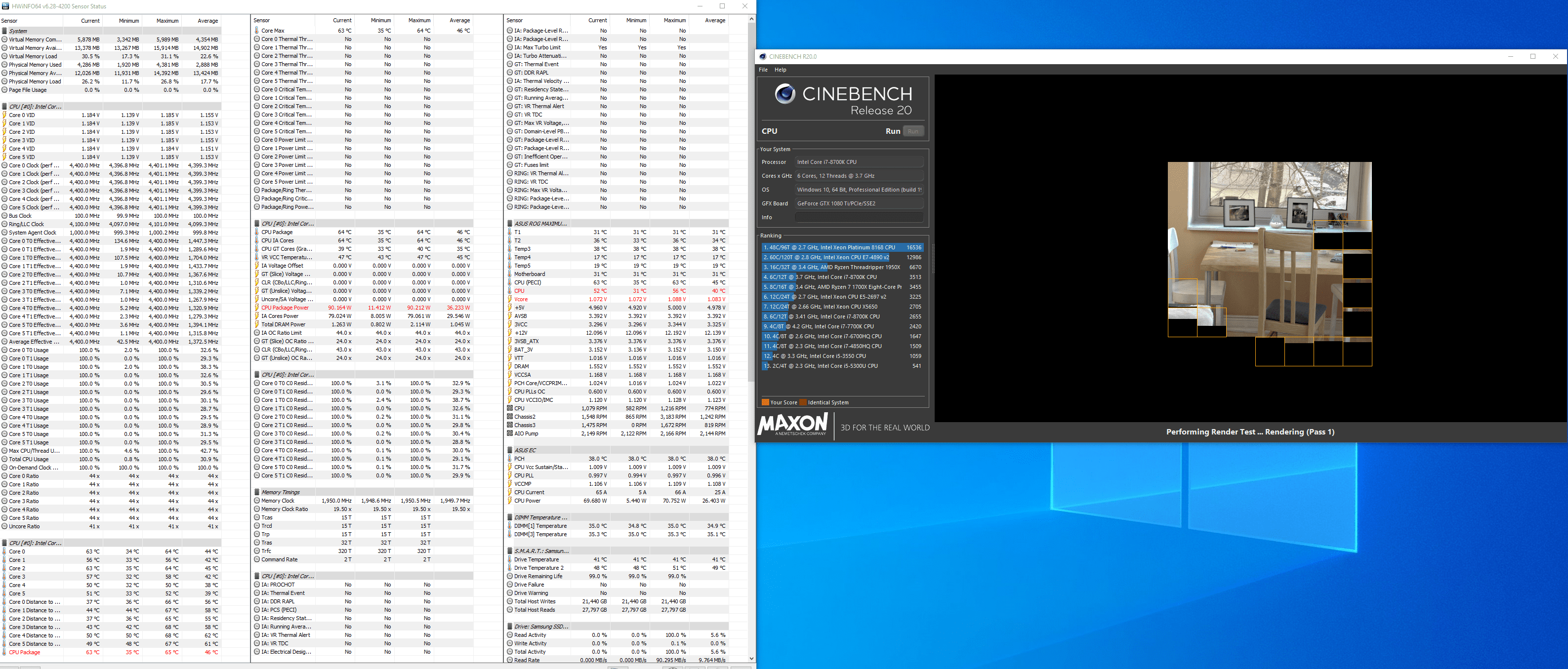
Task: Click the icon beside the System group header
Action: coord(4,31)
